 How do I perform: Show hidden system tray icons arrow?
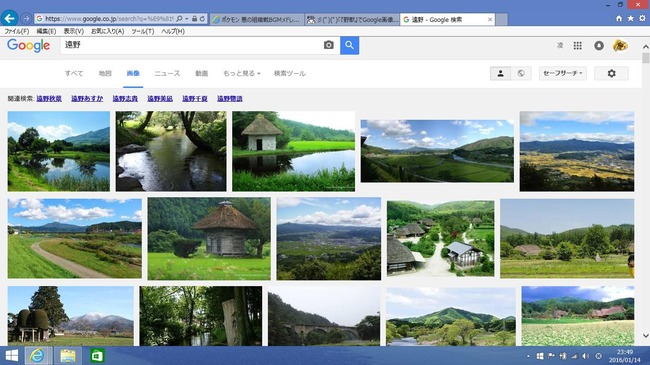(528, 356)
